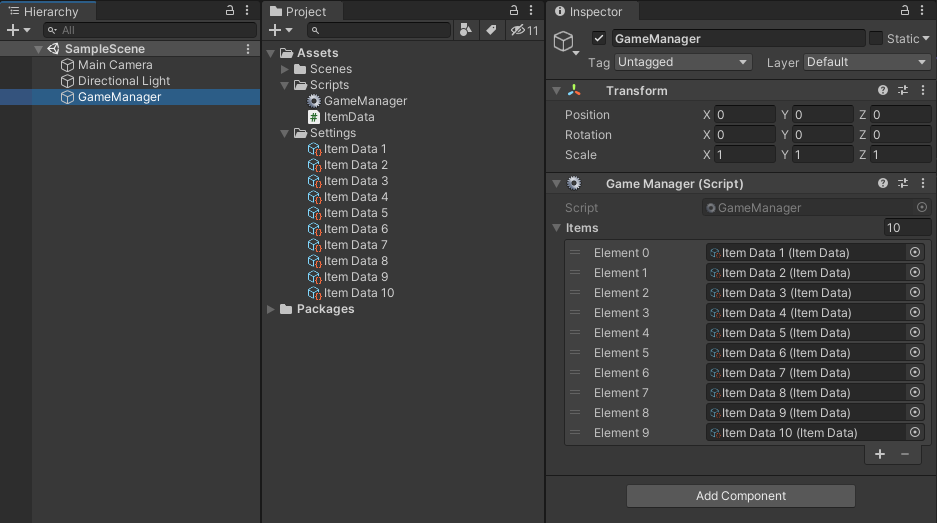Collapse the Scripts folder
Viewport: 937px width, 523px height.
click(x=284, y=85)
